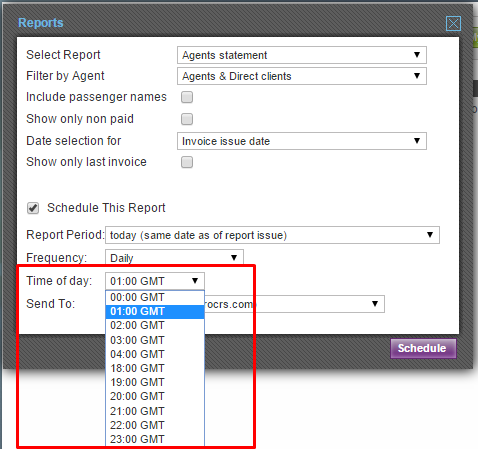Expand the Filter by Agent dropdown
The image size is (478, 449).
pyautogui.click(x=302, y=76)
